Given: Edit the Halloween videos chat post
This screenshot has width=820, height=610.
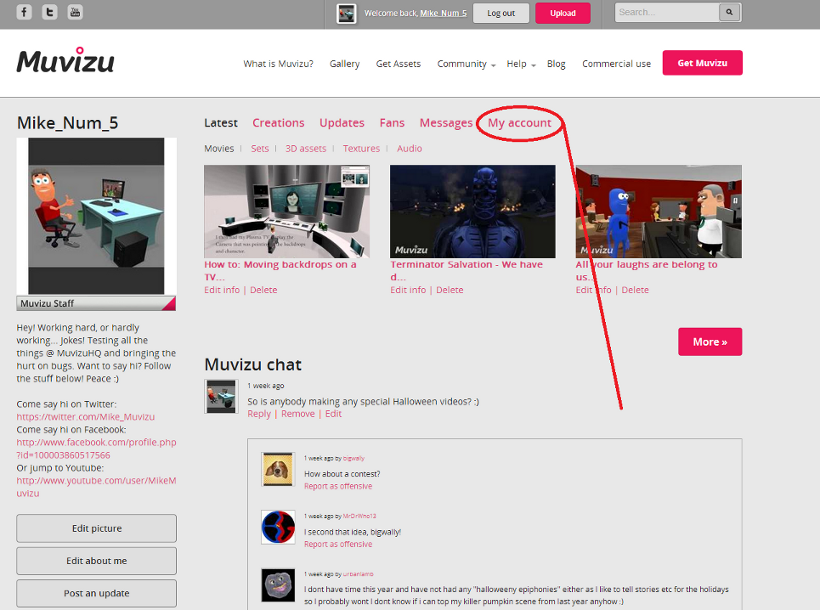Looking at the screenshot, I should pyautogui.click(x=333, y=414).
